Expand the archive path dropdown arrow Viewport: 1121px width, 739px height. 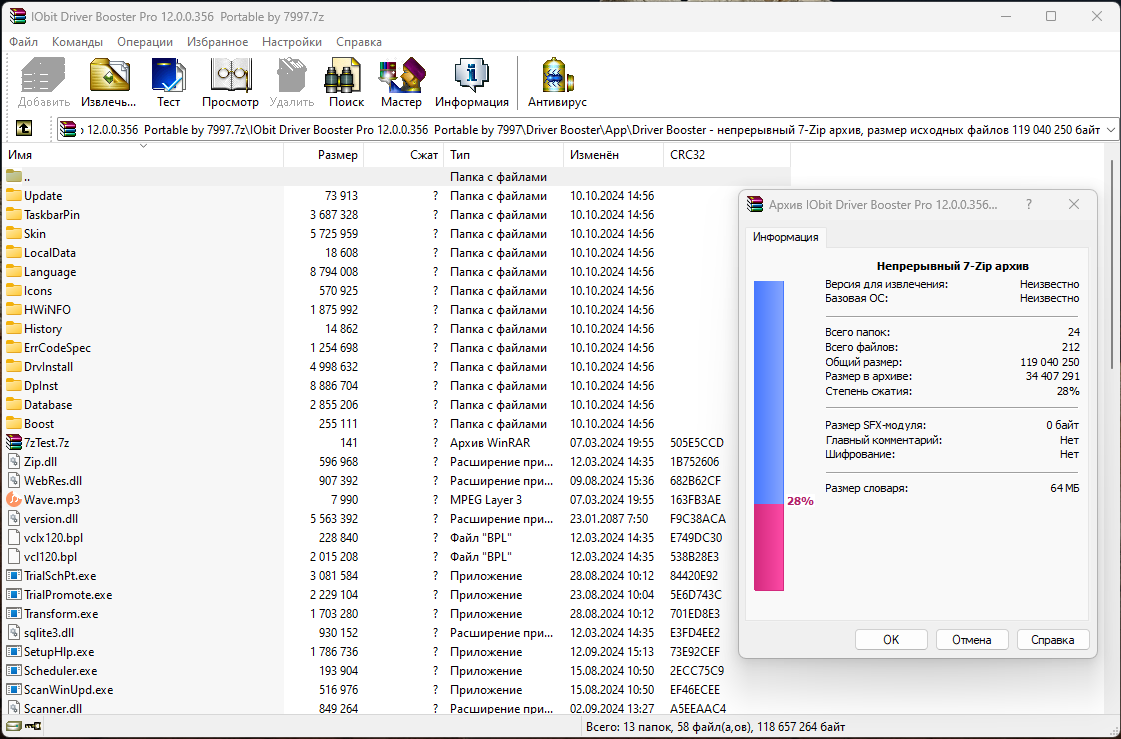pos(1110,129)
